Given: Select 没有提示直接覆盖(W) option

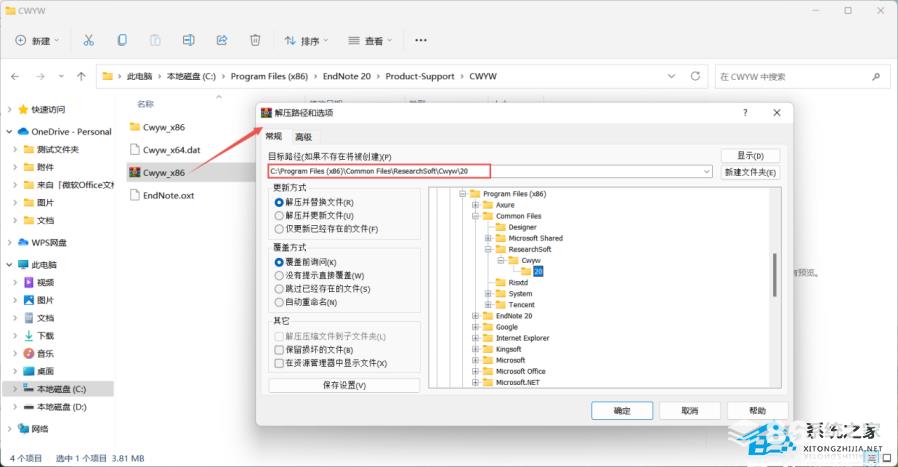Looking at the screenshot, I should point(319,276).
